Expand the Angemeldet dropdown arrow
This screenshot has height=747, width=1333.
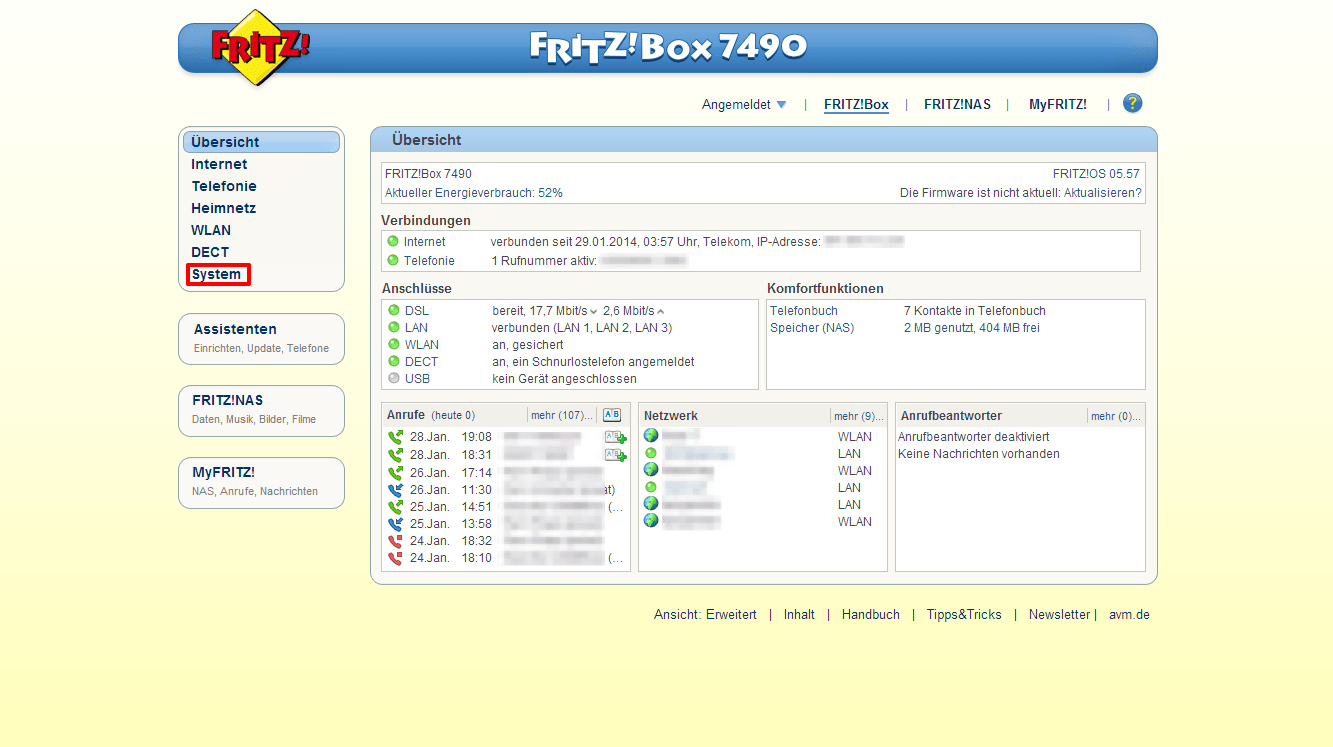tap(781, 105)
